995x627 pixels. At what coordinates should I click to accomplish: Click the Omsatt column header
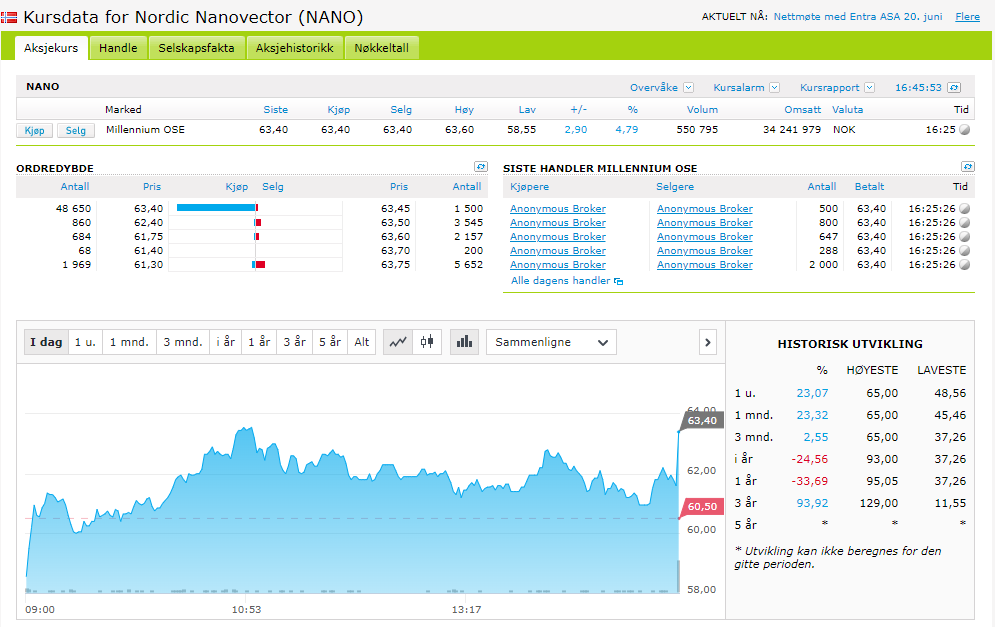click(803, 109)
